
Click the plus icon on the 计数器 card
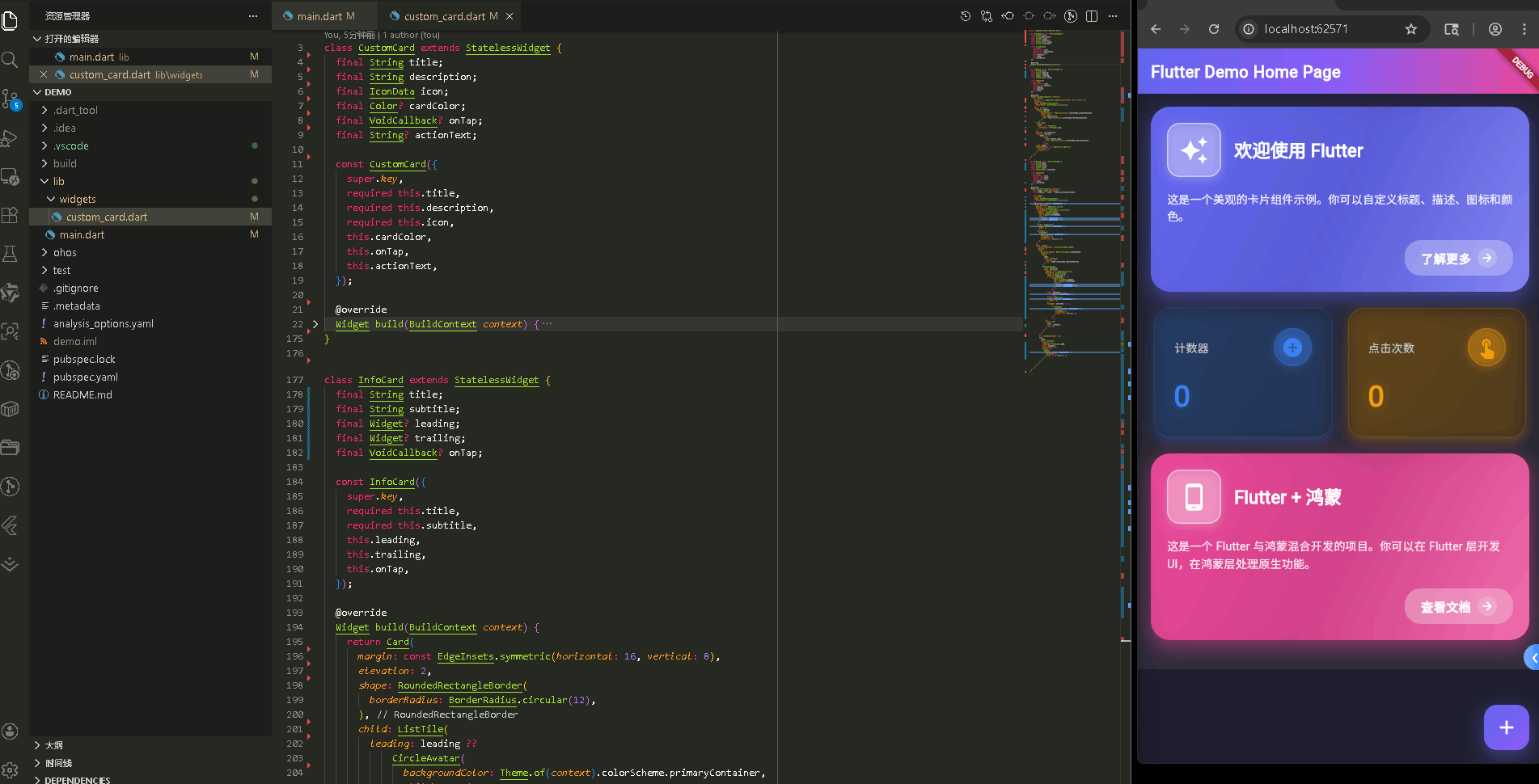1292,348
